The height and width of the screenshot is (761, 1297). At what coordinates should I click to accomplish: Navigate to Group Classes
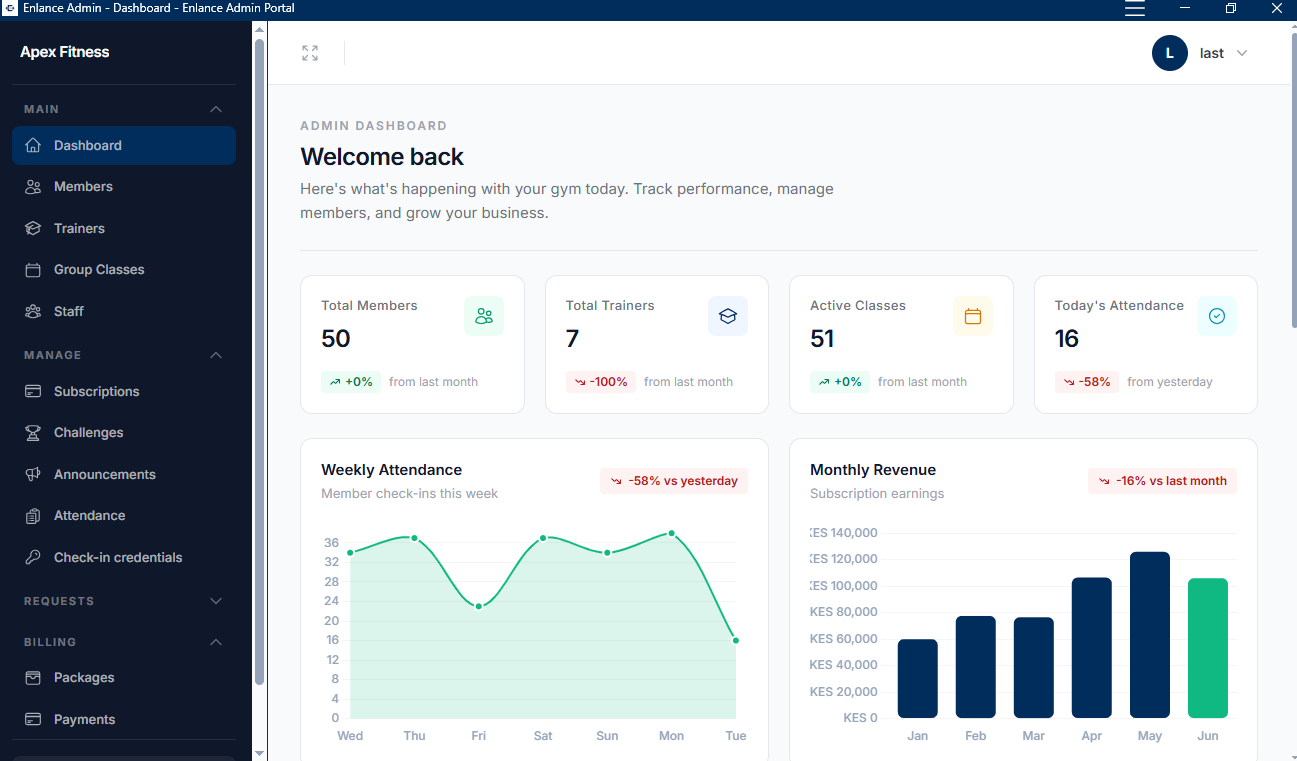tap(124, 270)
